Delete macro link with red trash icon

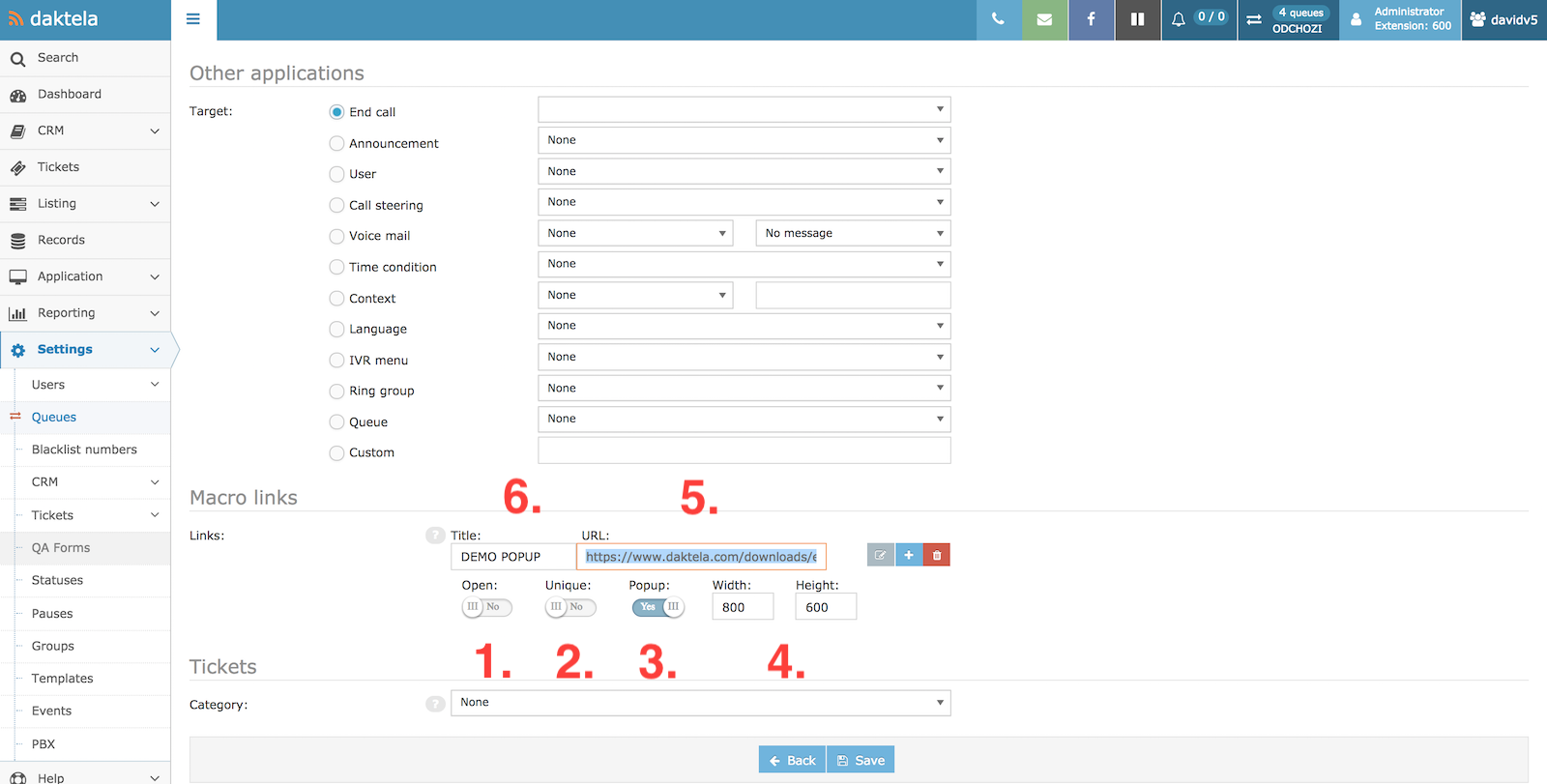point(936,555)
